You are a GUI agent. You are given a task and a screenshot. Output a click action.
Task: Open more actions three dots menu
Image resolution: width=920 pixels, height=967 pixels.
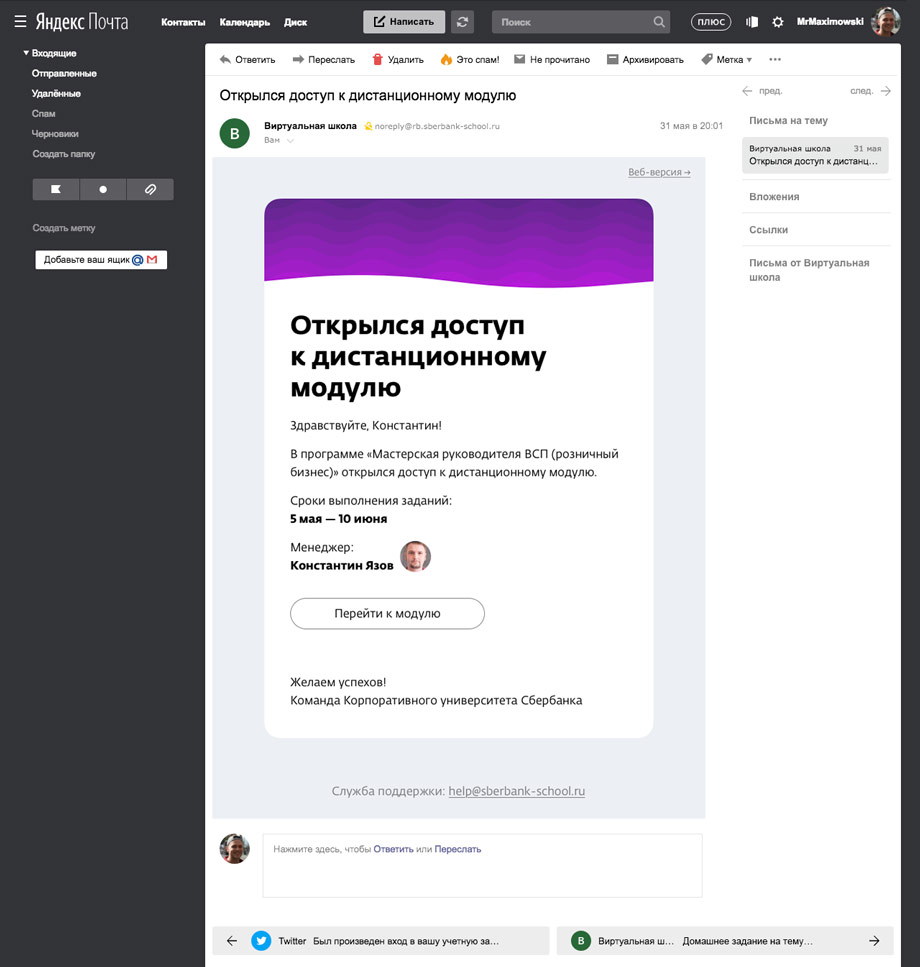(x=775, y=60)
